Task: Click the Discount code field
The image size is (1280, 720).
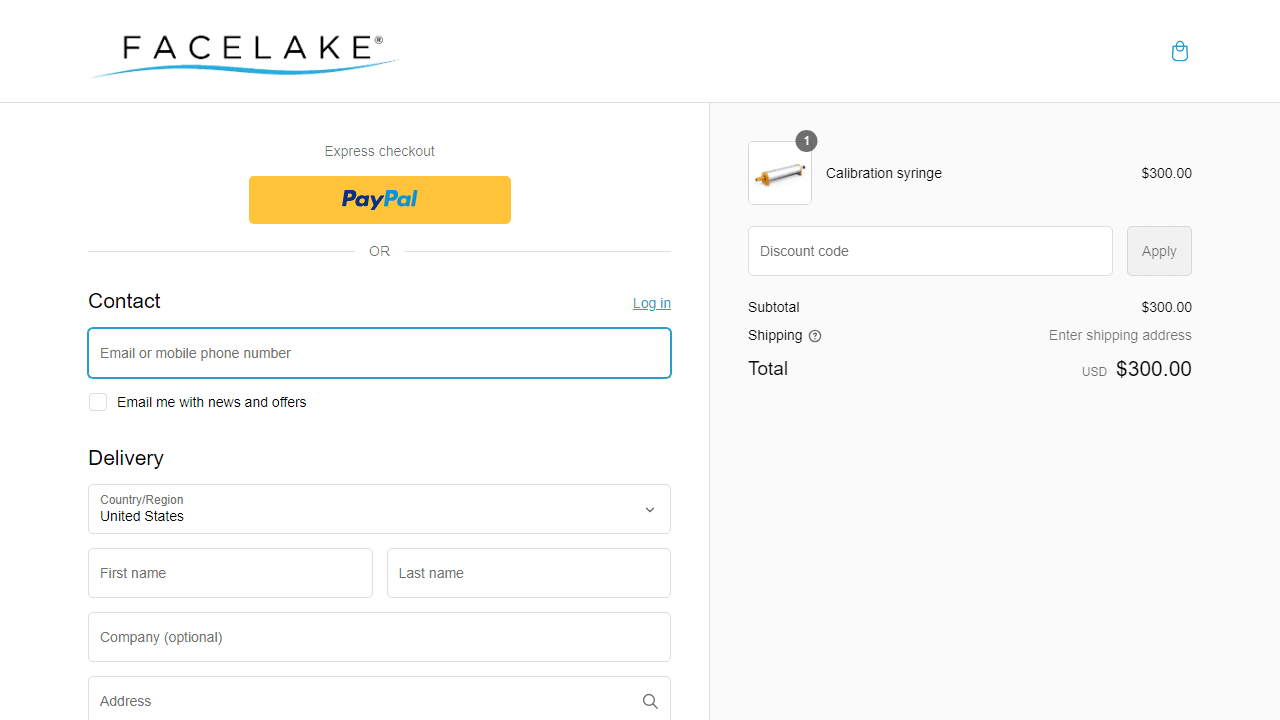Action: [930, 251]
